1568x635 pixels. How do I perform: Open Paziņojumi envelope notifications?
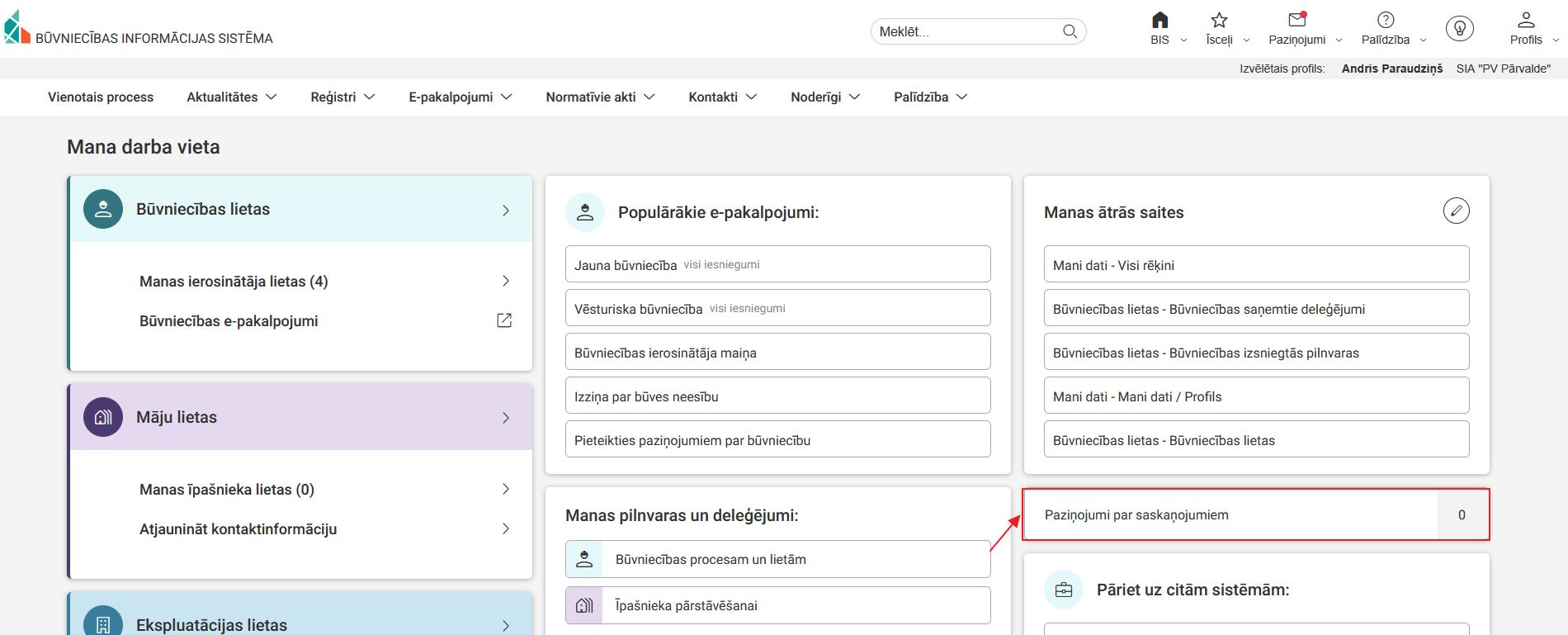1296,21
